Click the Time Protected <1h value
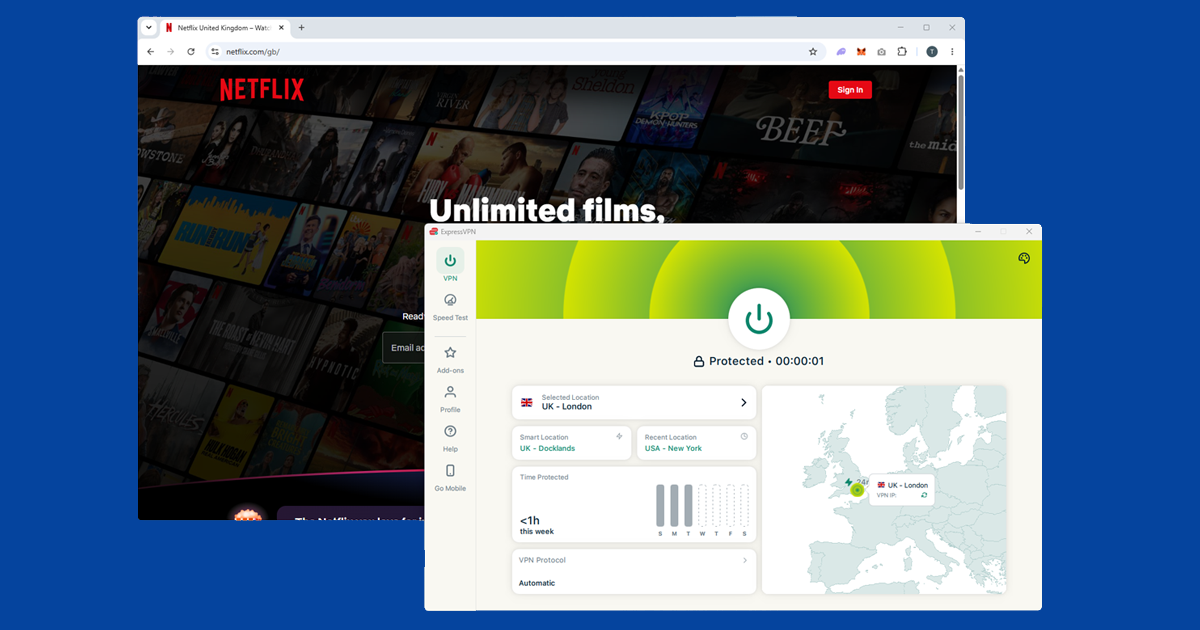1200x630 pixels. pos(530,521)
